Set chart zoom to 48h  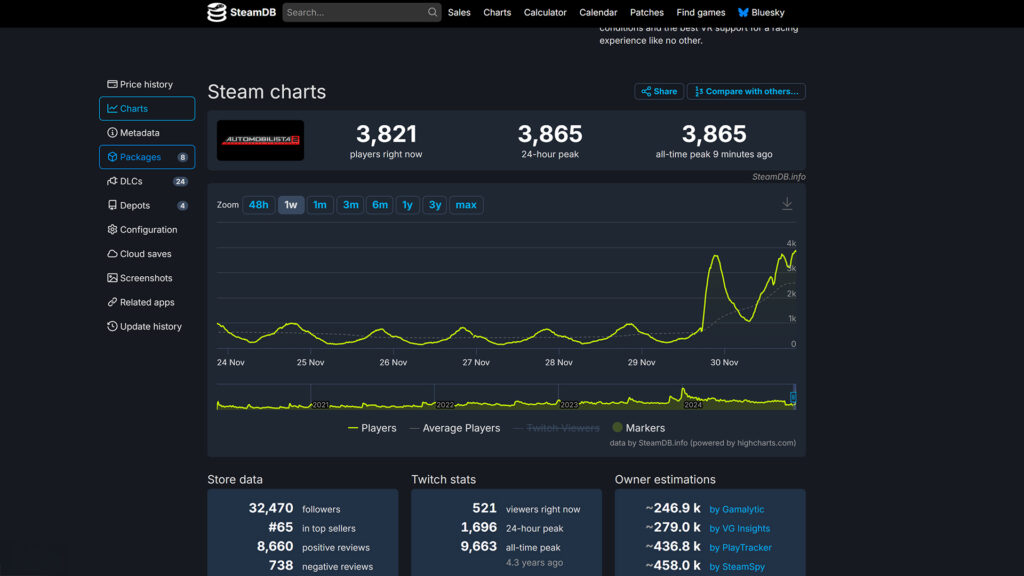click(258, 205)
